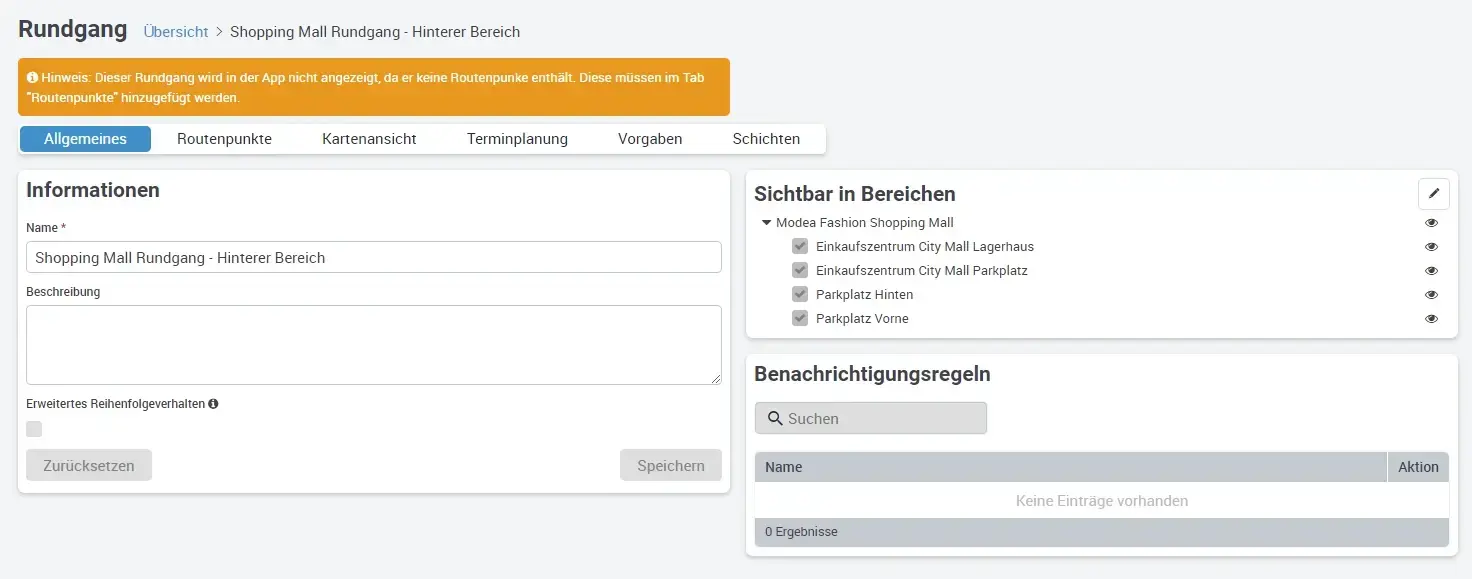Toggle the eye for Einkaufszentrum City Mall Lagerhaus
1472x579 pixels.
tap(1431, 246)
